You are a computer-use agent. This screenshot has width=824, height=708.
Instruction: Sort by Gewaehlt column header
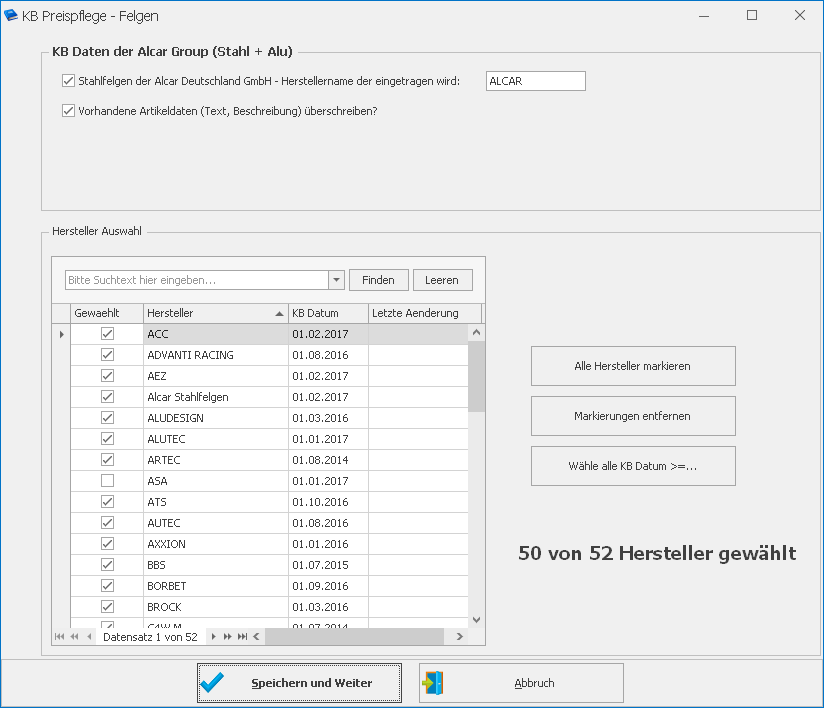(107, 313)
